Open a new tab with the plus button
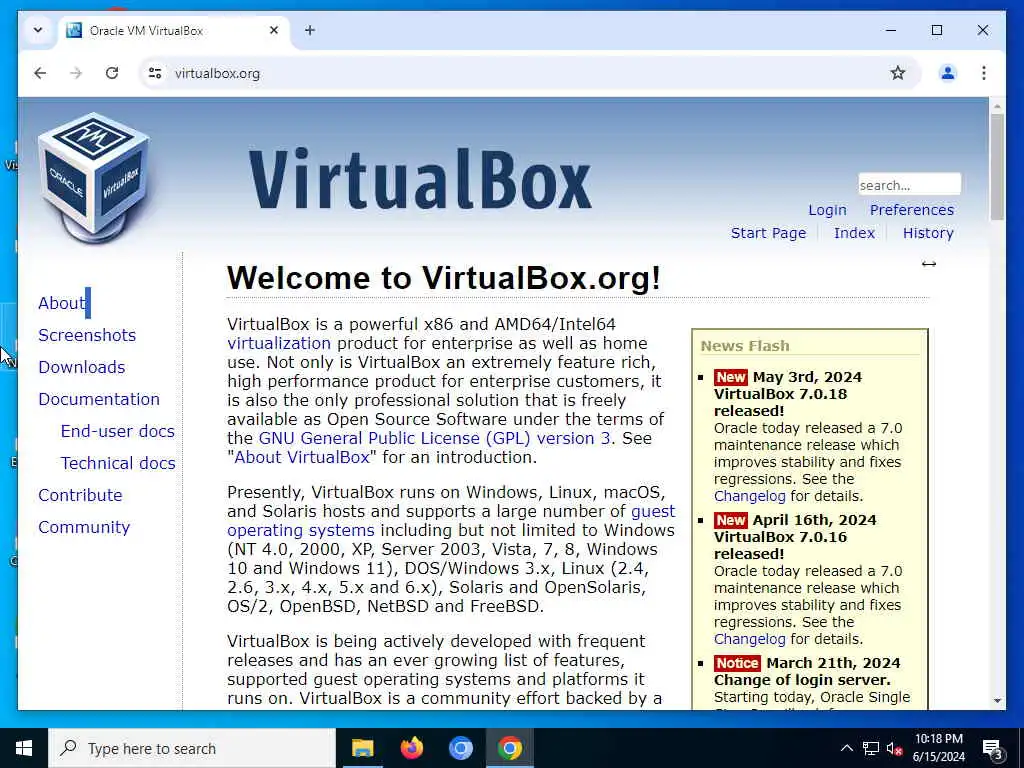This screenshot has height=768, width=1024. [x=310, y=30]
